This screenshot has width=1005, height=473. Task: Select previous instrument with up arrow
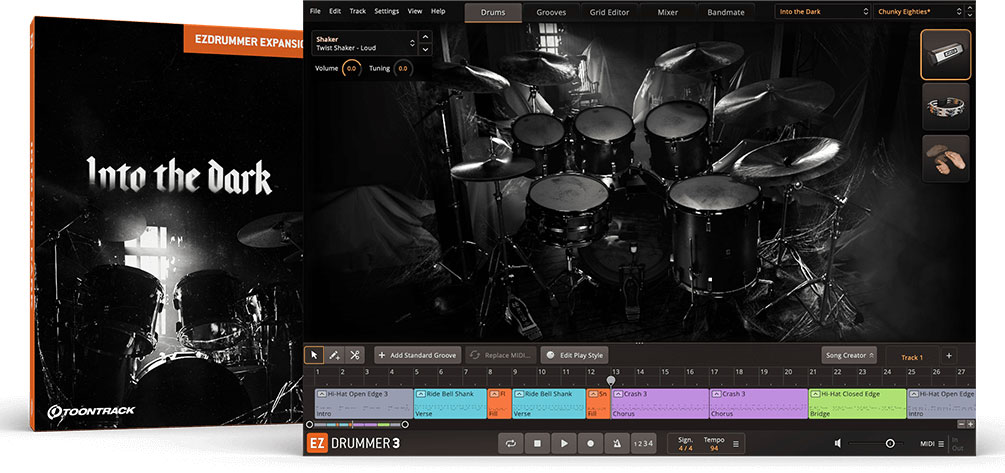[426, 37]
